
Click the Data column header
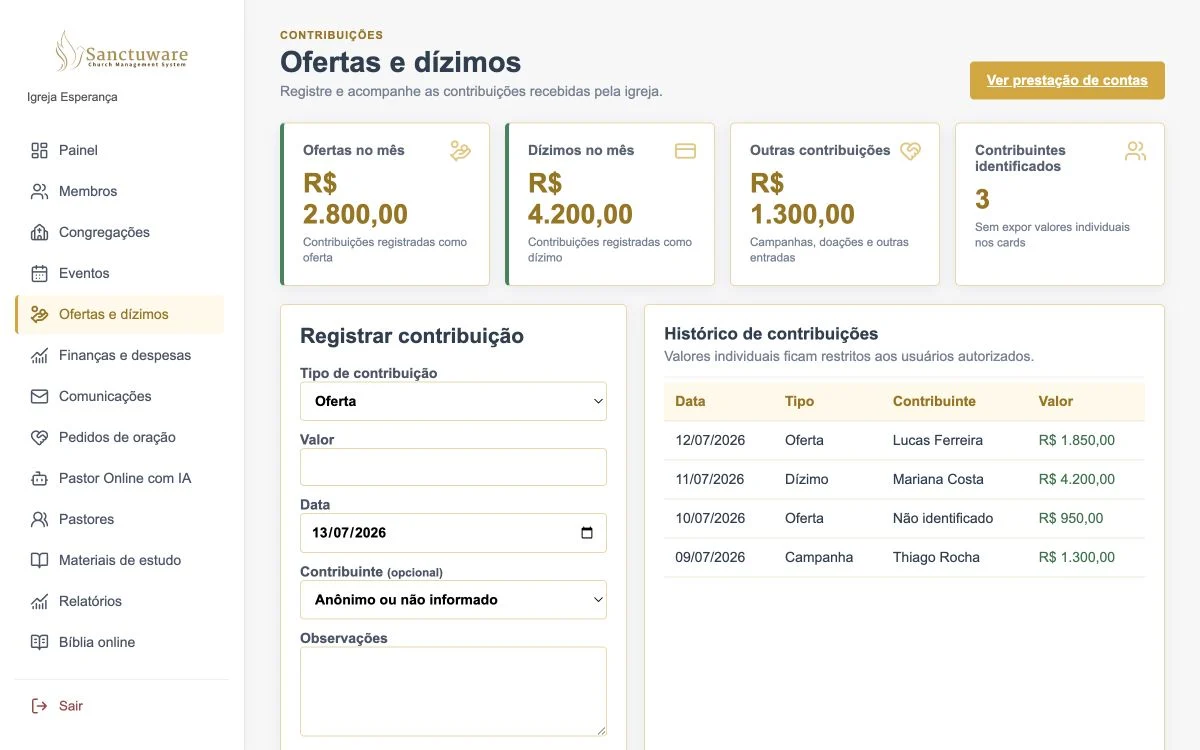[x=690, y=401]
